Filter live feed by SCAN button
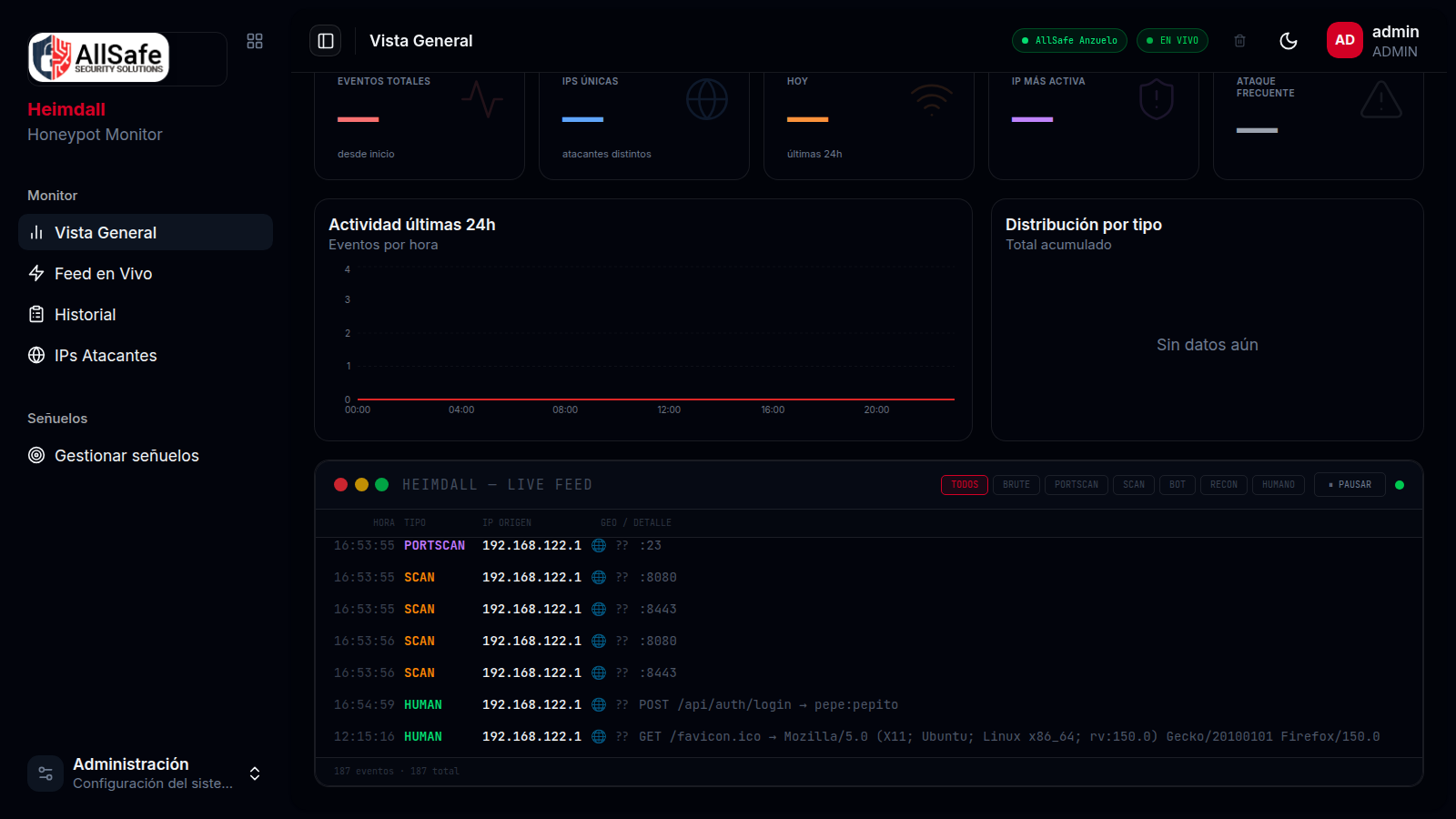The image size is (1456, 819). tap(1134, 485)
